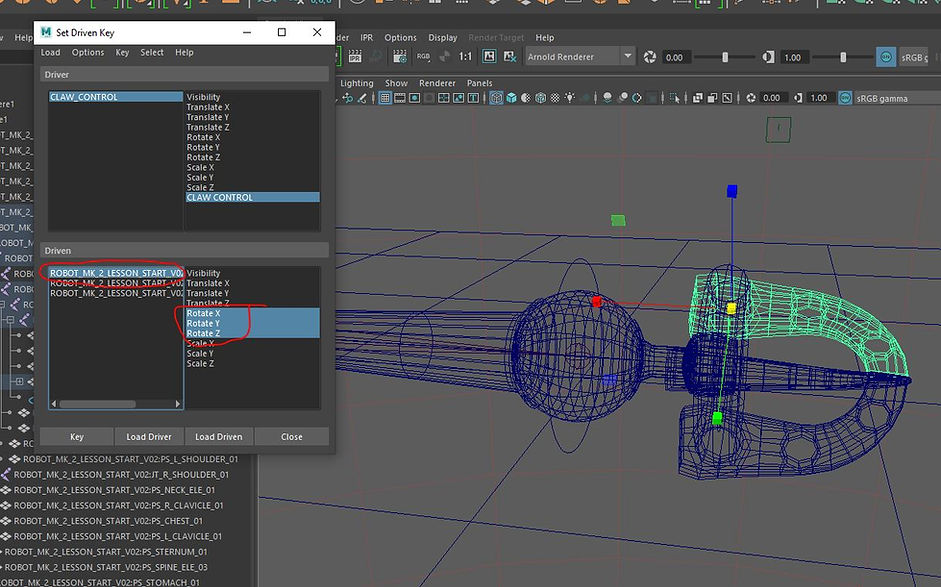Screen dimensions: 941x587
Task: Toggle the film gate display
Action: [x=400, y=98]
